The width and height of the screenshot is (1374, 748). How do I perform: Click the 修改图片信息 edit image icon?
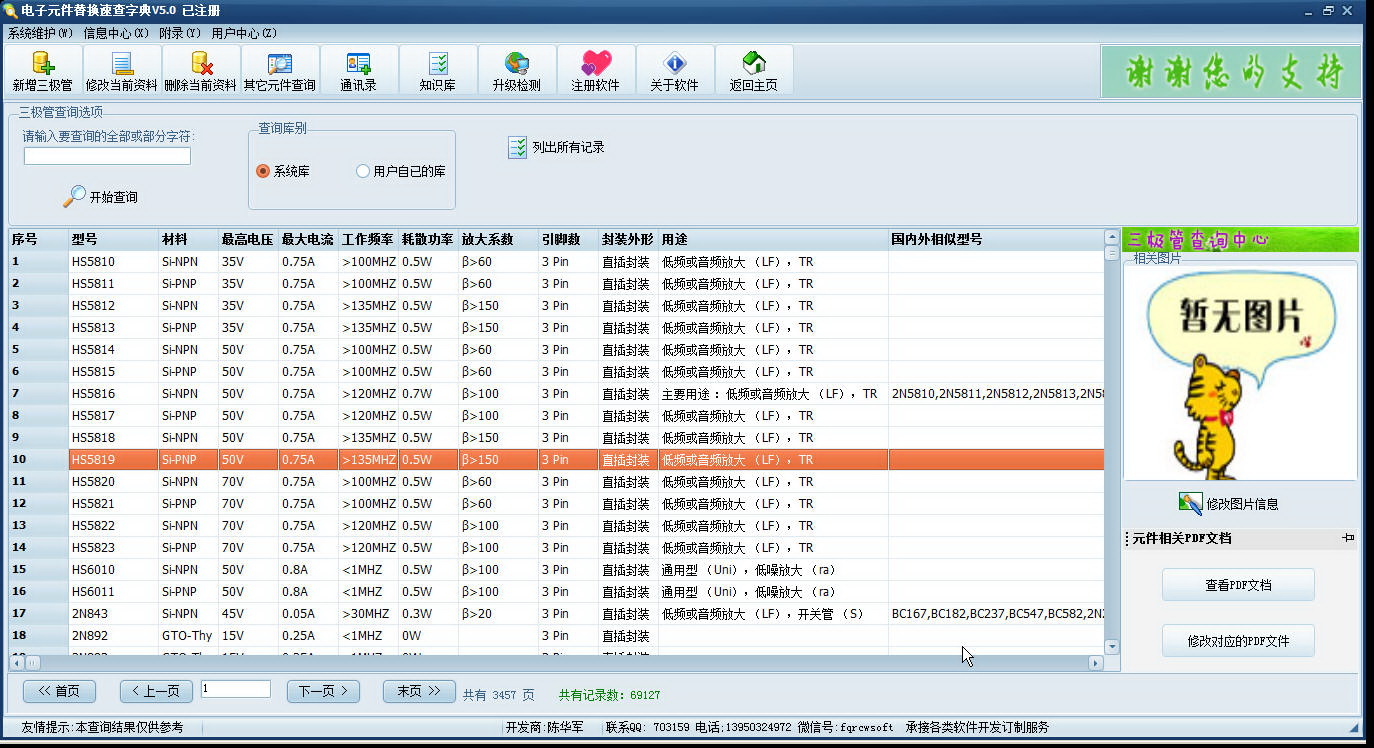pyautogui.click(x=1190, y=504)
